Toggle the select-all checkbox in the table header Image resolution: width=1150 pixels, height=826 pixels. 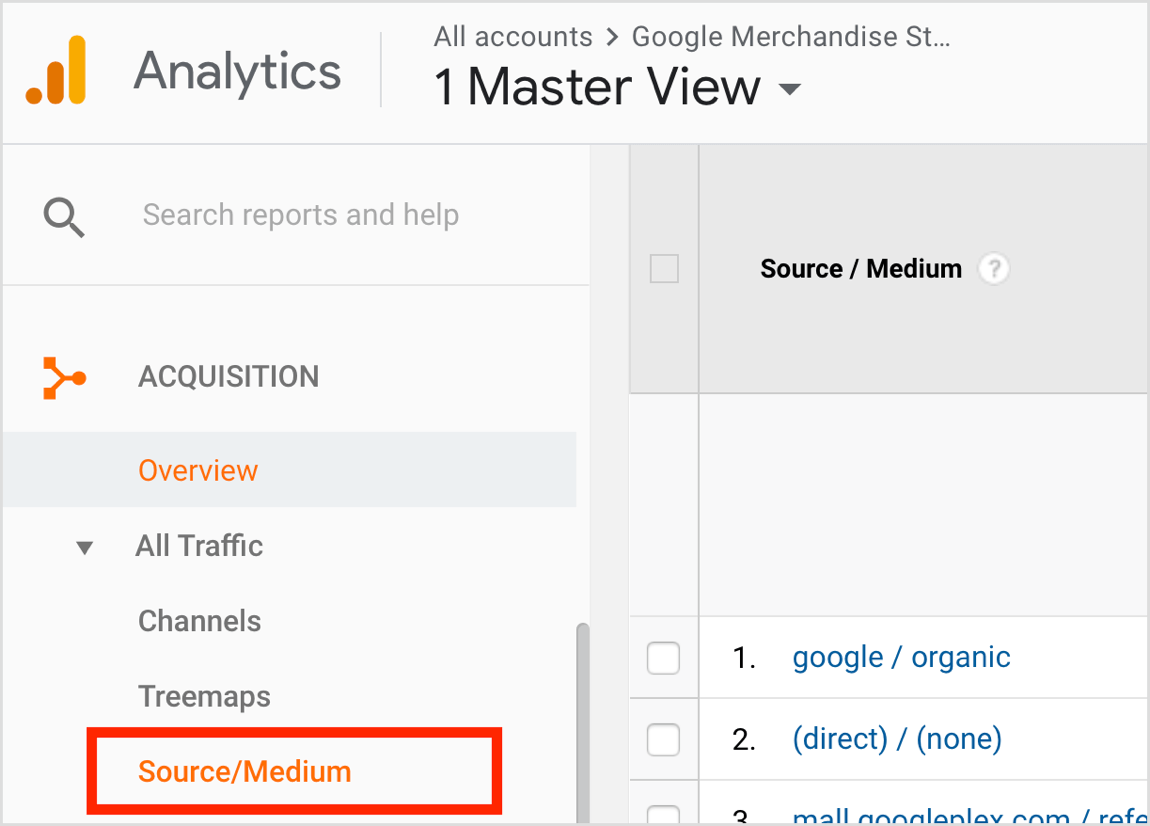coord(664,269)
